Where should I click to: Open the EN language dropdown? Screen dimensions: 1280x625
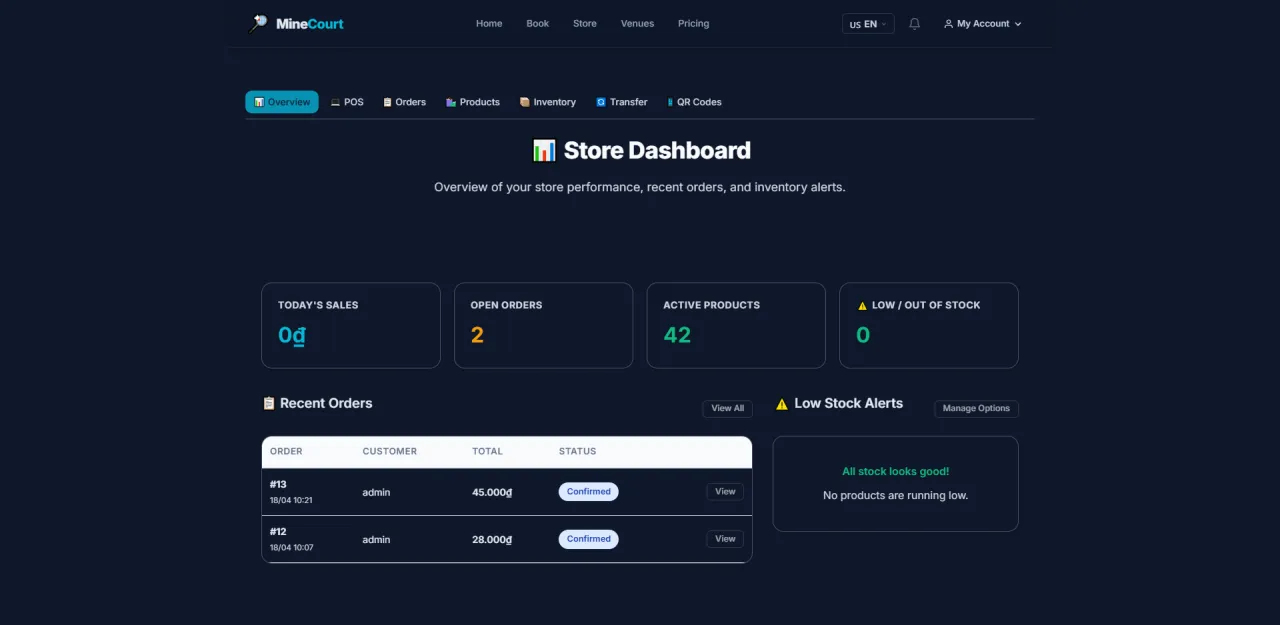pos(868,24)
